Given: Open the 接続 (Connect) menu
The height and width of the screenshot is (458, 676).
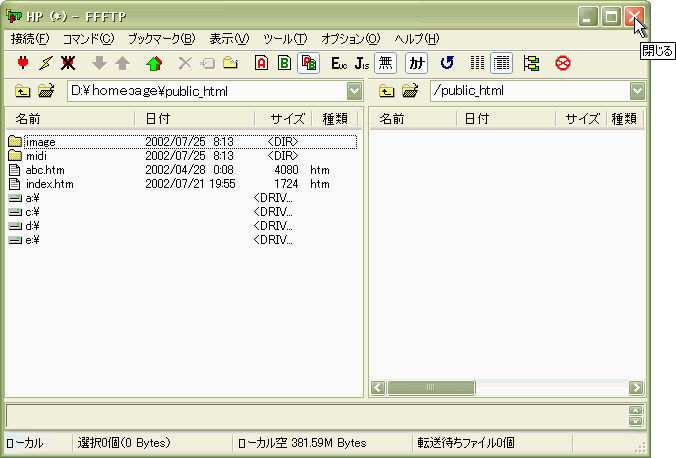Looking at the screenshot, I should [x=29, y=39].
